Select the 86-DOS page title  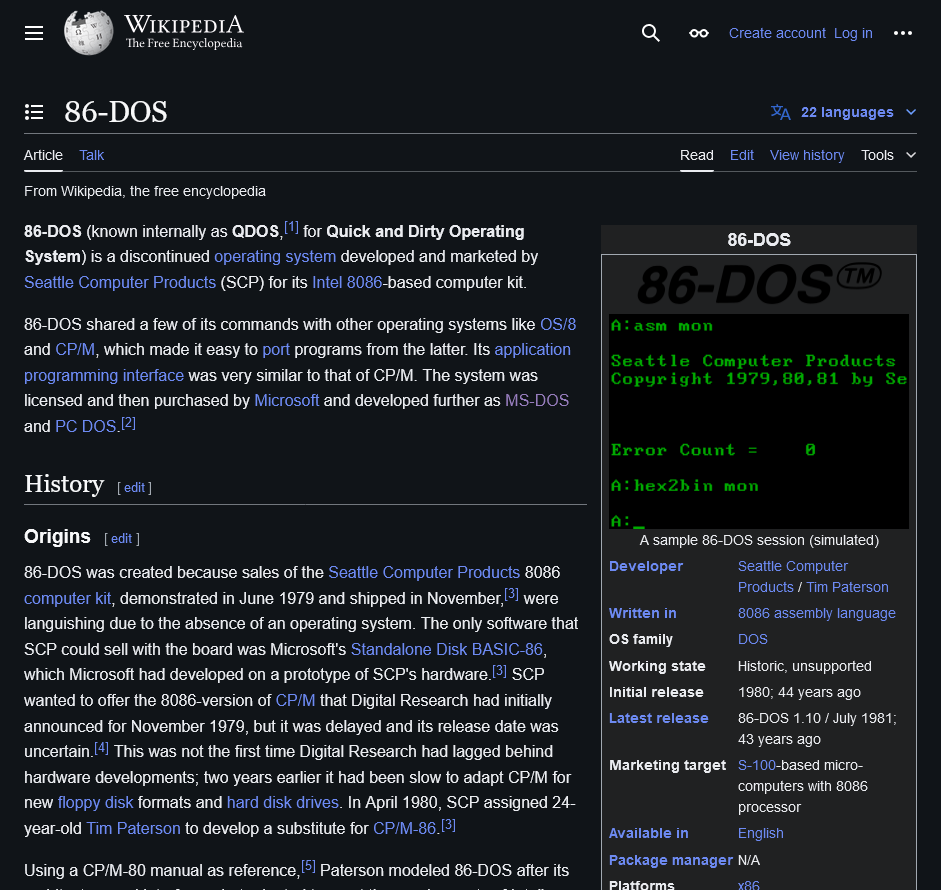click(x=116, y=112)
